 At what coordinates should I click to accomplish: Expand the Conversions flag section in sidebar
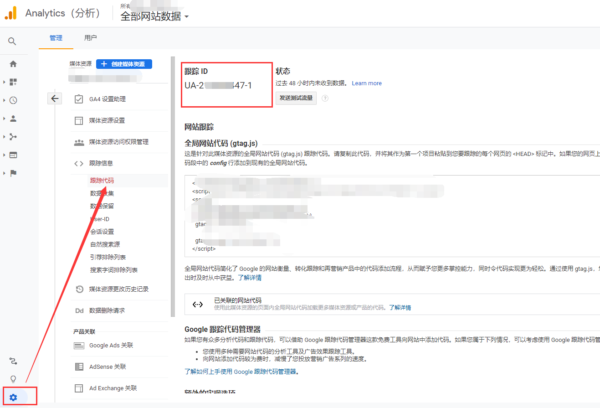coord(13,173)
